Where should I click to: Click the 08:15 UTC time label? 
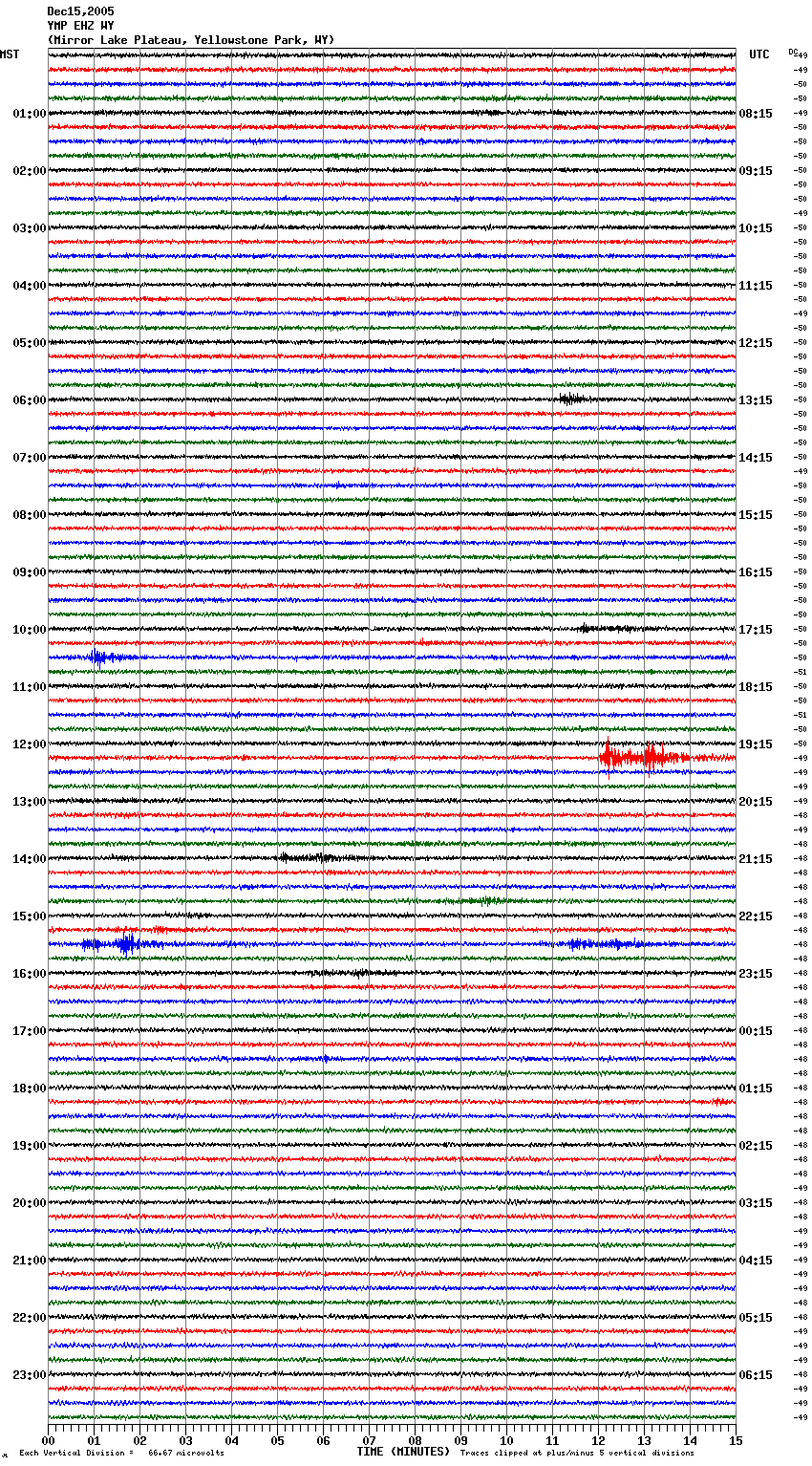click(x=756, y=114)
